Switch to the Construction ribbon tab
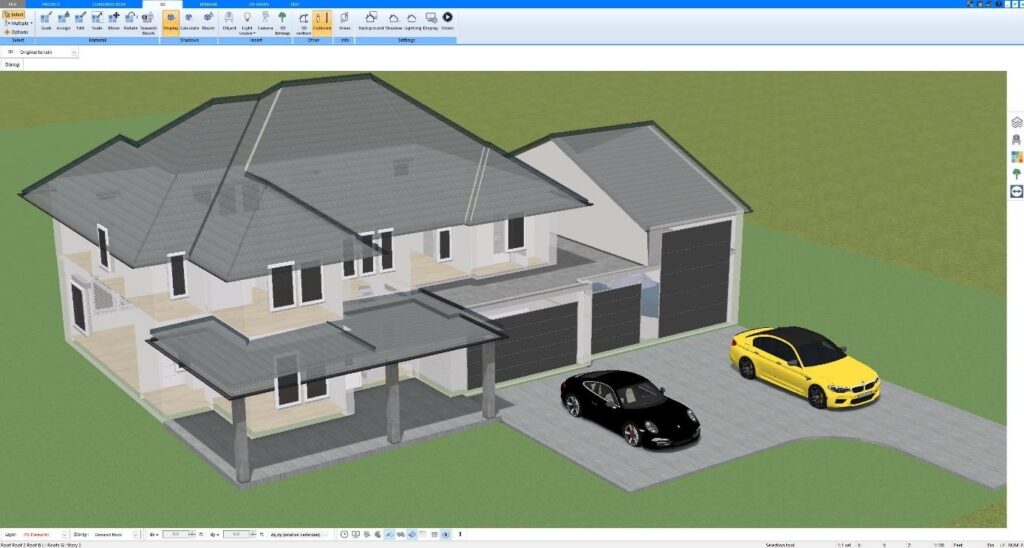 (110, 4)
